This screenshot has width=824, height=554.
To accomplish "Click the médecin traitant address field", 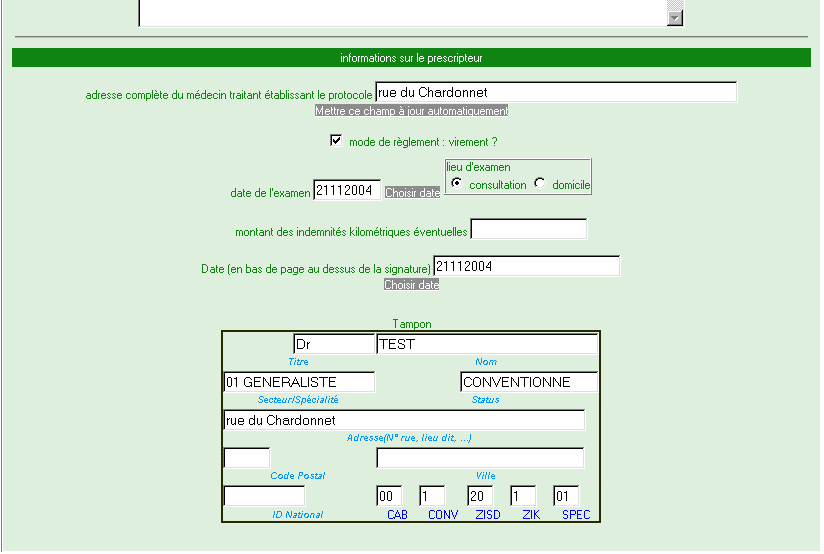I will coord(555,93).
